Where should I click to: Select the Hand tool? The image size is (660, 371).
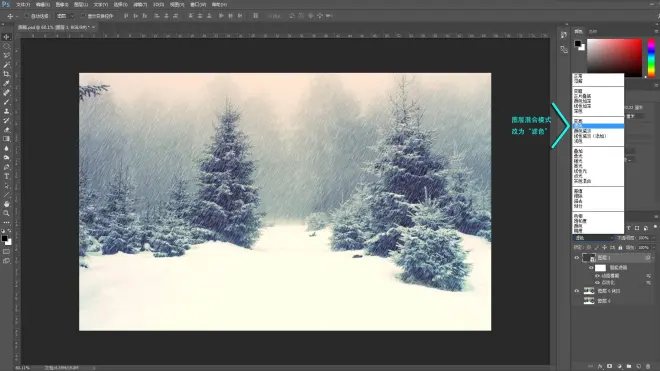(6, 204)
